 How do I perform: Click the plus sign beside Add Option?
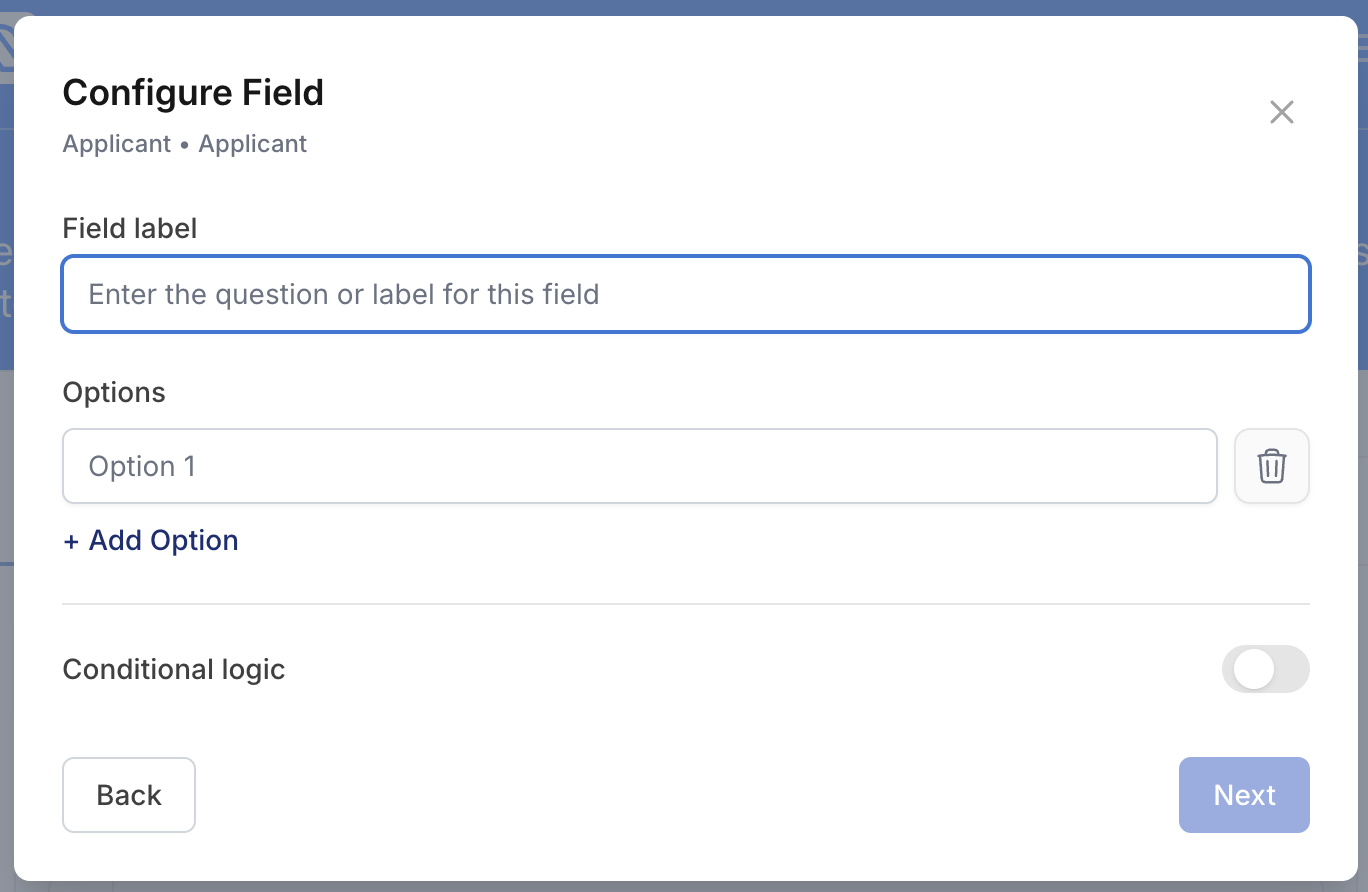click(x=71, y=541)
